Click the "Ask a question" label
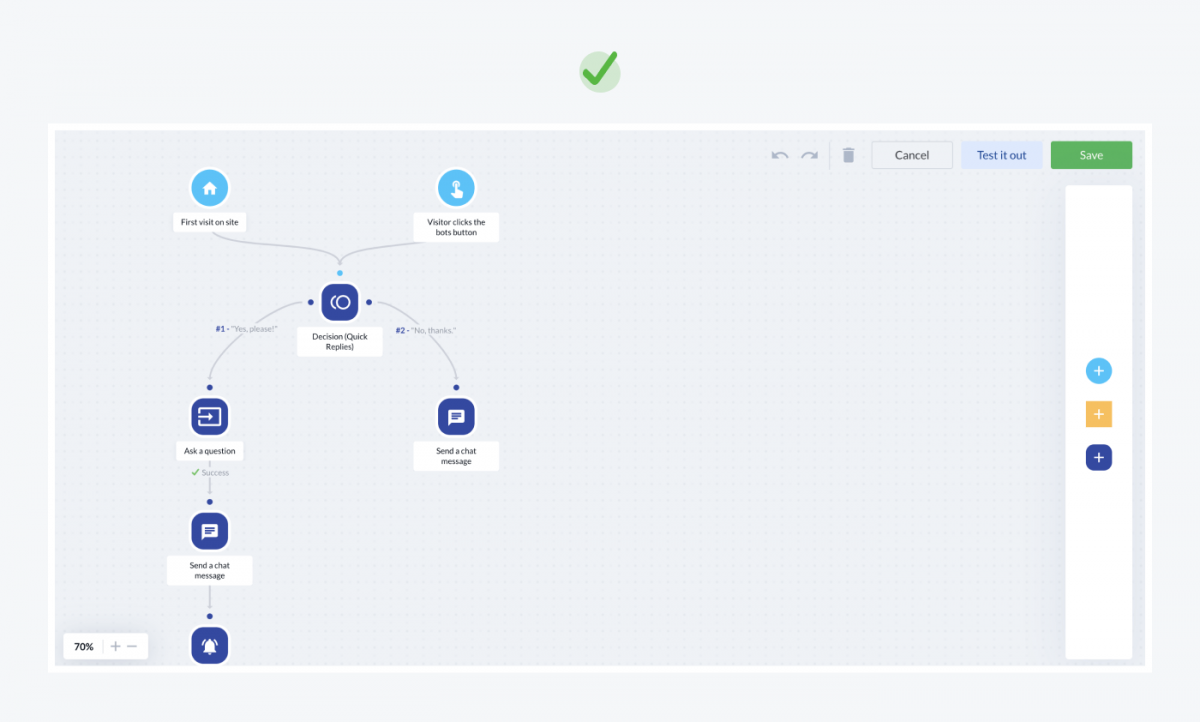1200x722 pixels. [x=210, y=451]
